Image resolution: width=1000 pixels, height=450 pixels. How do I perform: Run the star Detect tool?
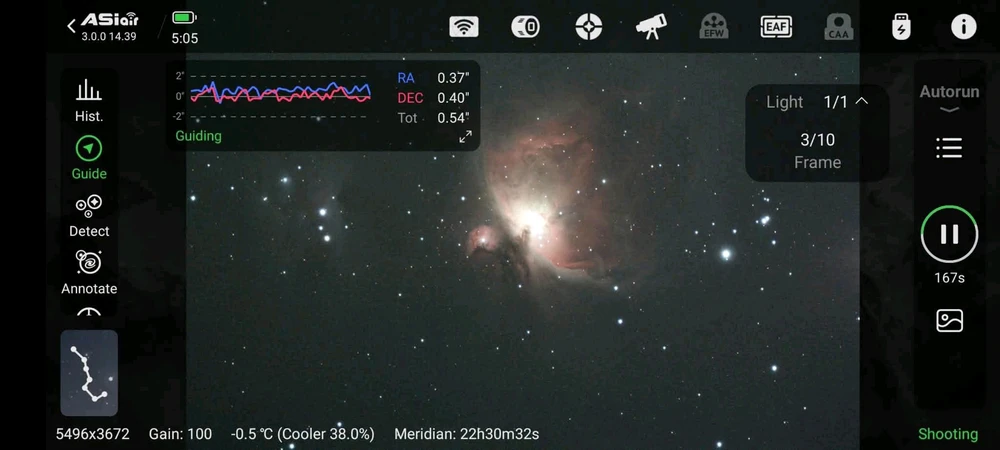point(89,216)
